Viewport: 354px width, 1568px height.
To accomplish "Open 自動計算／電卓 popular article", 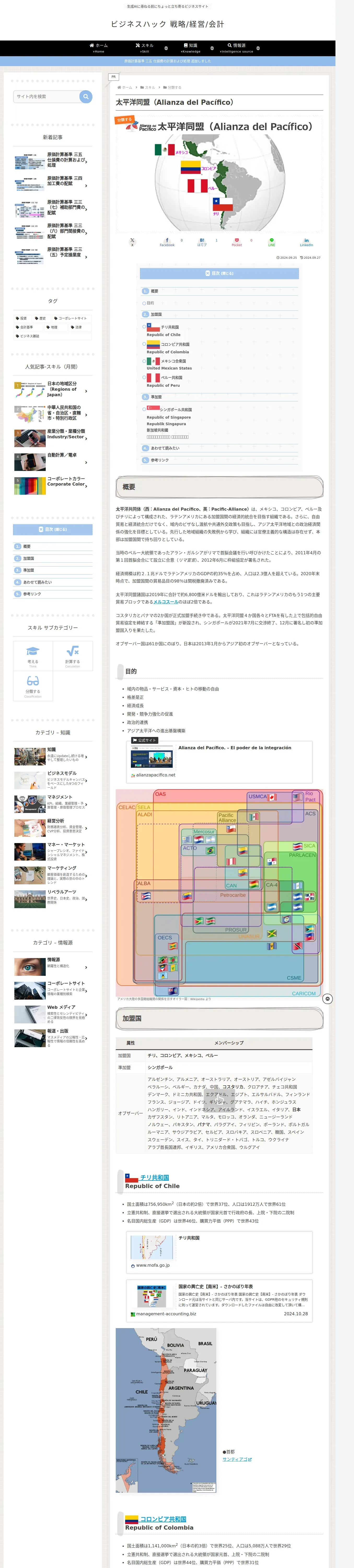I will [x=53, y=462].
